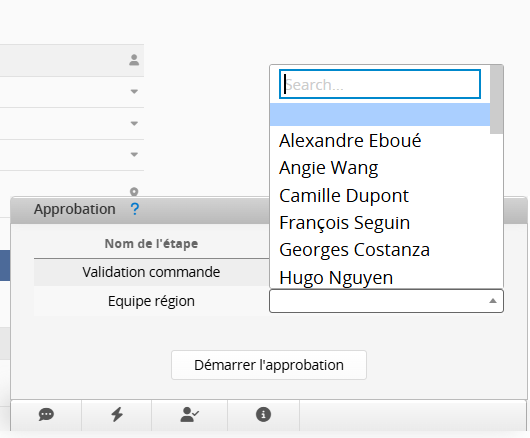Click Démarrer l'approbation button
Image resolution: width=530 pixels, height=438 pixels.
pyautogui.click(x=269, y=365)
